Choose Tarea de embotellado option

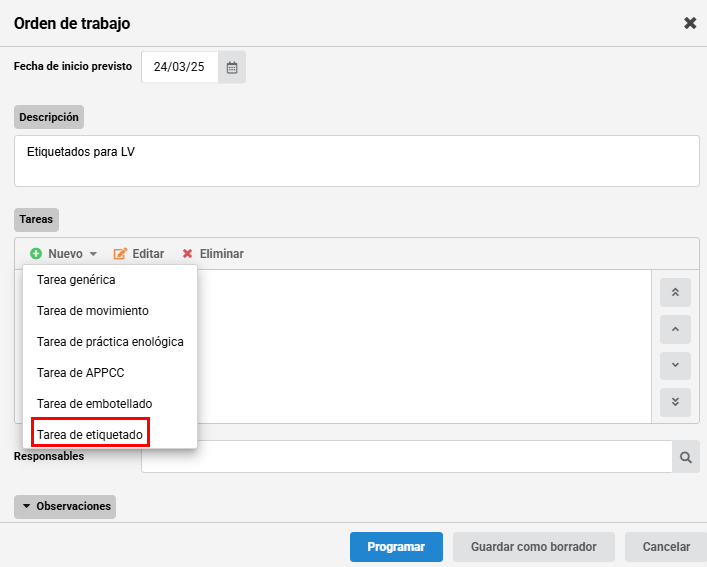[x=110, y=404]
